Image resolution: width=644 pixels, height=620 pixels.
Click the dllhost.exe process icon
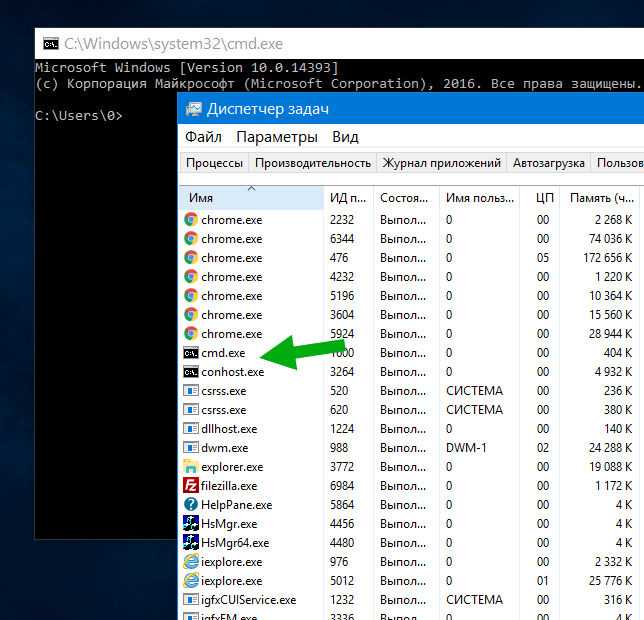tap(191, 429)
